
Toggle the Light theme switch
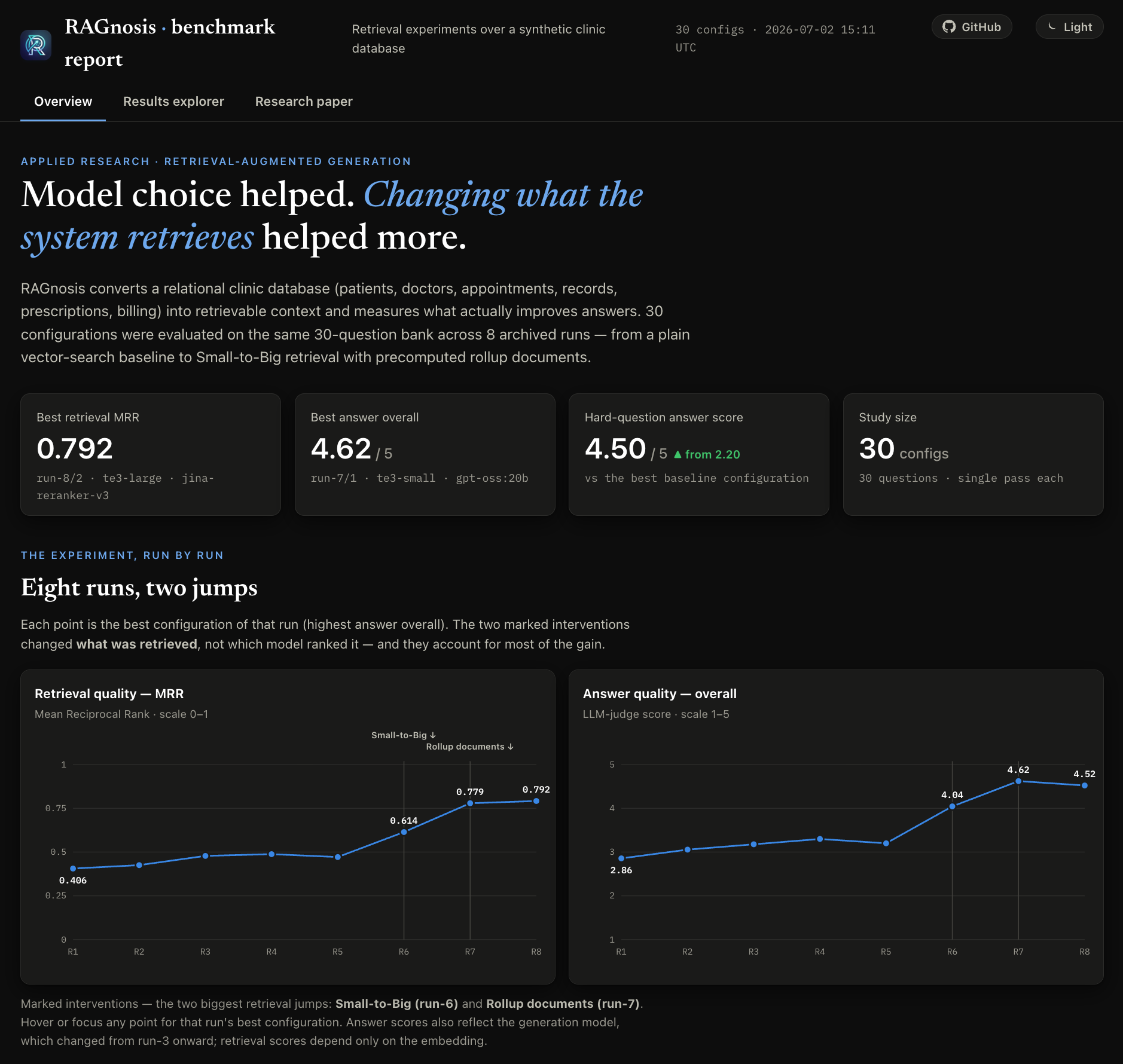pyautogui.click(x=1069, y=27)
